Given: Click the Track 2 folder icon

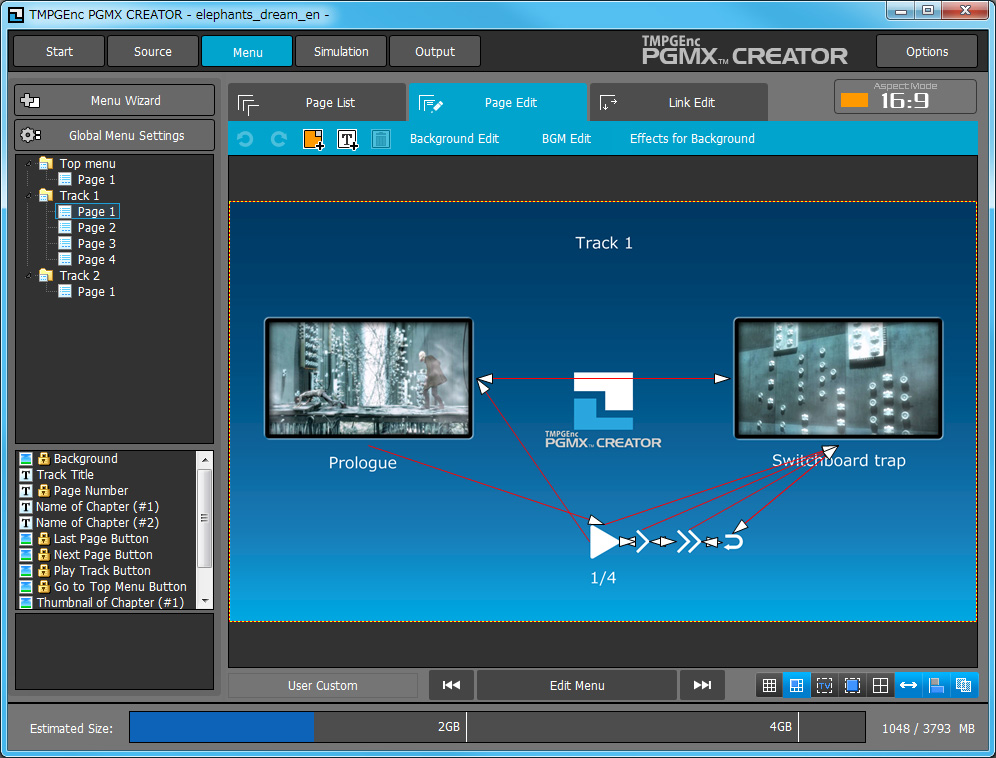Looking at the screenshot, I should [x=46, y=275].
